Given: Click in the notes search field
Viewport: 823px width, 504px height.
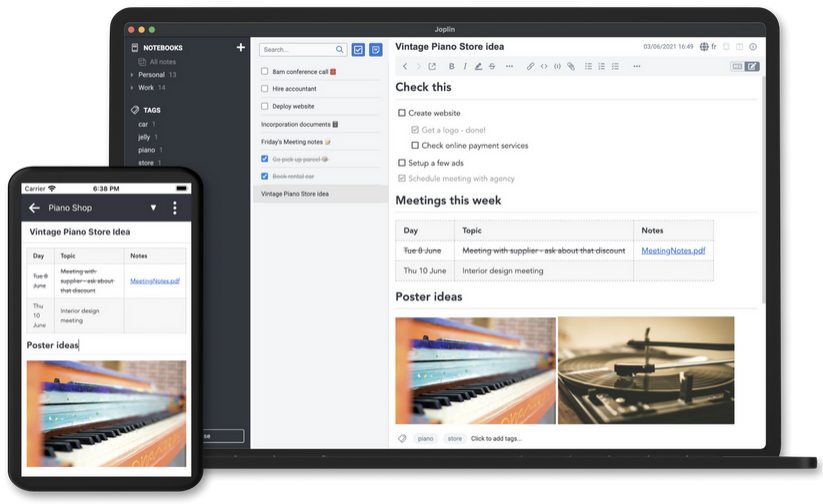Looking at the screenshot, I should tap(296, 49).
